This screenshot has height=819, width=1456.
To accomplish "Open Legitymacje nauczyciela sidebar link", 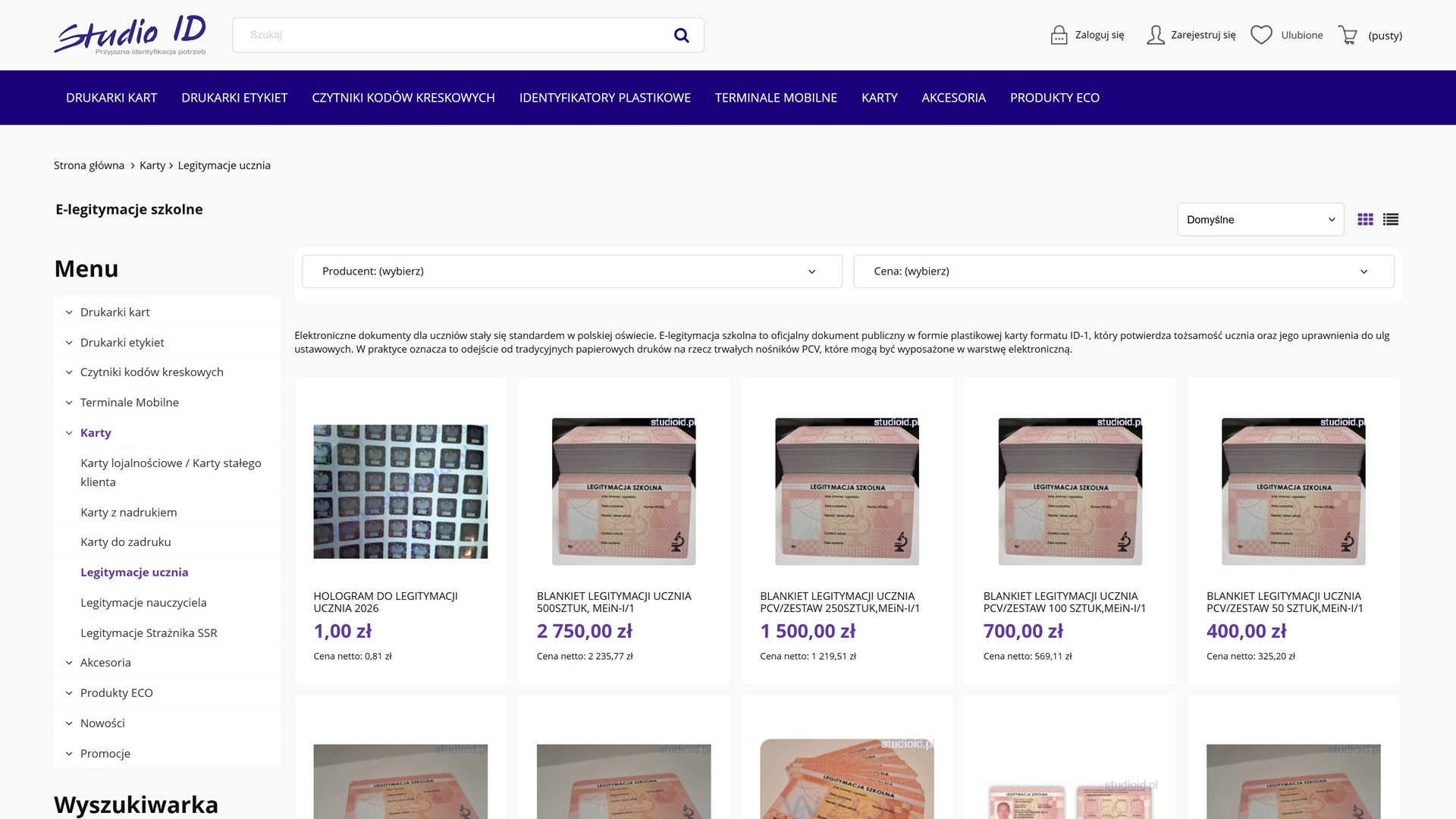I will (143, 603).
